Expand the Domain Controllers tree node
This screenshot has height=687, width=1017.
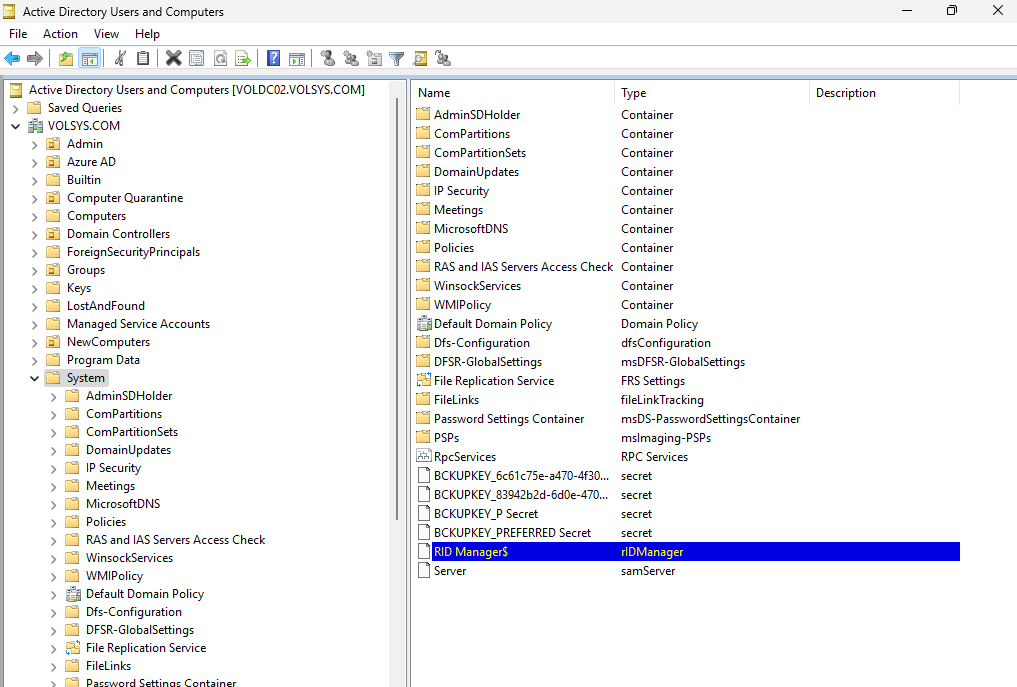(x=35, y=234)
